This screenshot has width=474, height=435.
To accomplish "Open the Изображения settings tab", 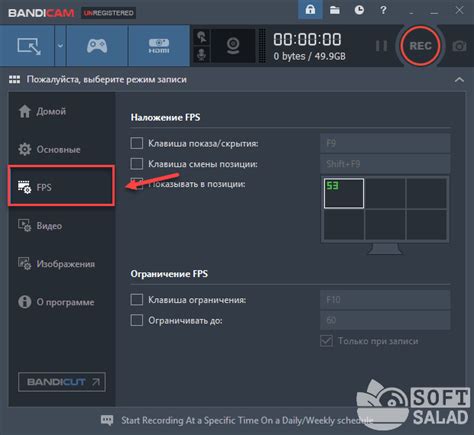I will coord(62,264).
